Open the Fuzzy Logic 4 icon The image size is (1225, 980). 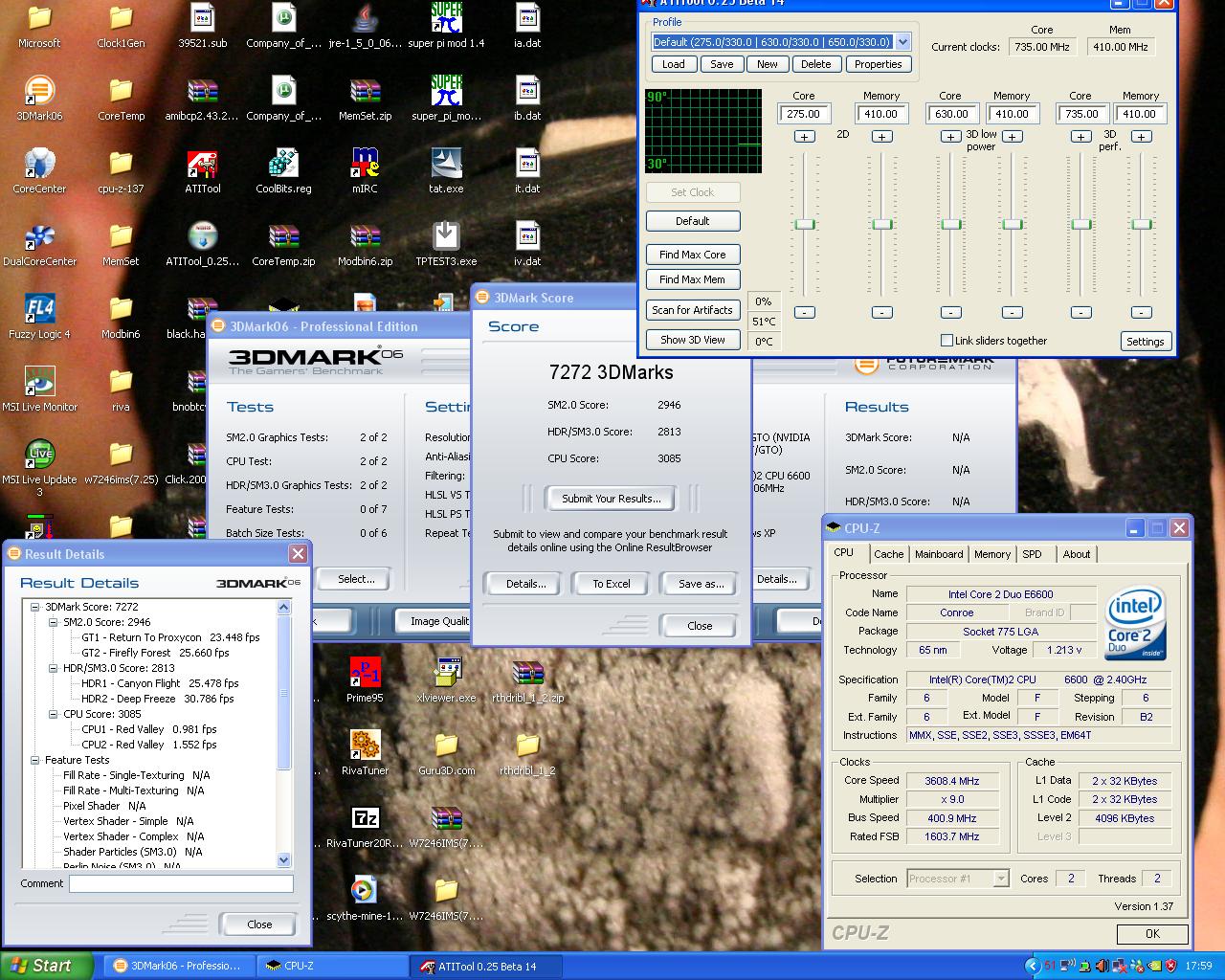click(x=39, y=310)
